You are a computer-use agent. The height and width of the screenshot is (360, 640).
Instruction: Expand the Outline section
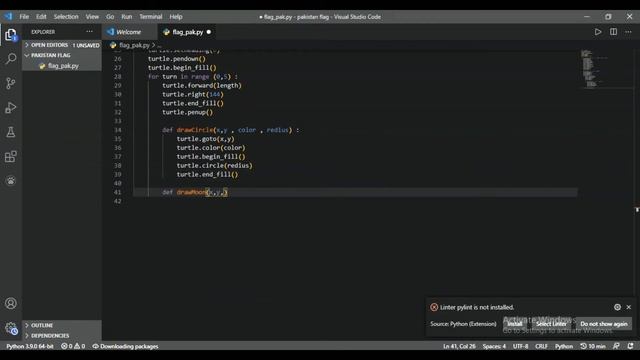pos(61,325)
